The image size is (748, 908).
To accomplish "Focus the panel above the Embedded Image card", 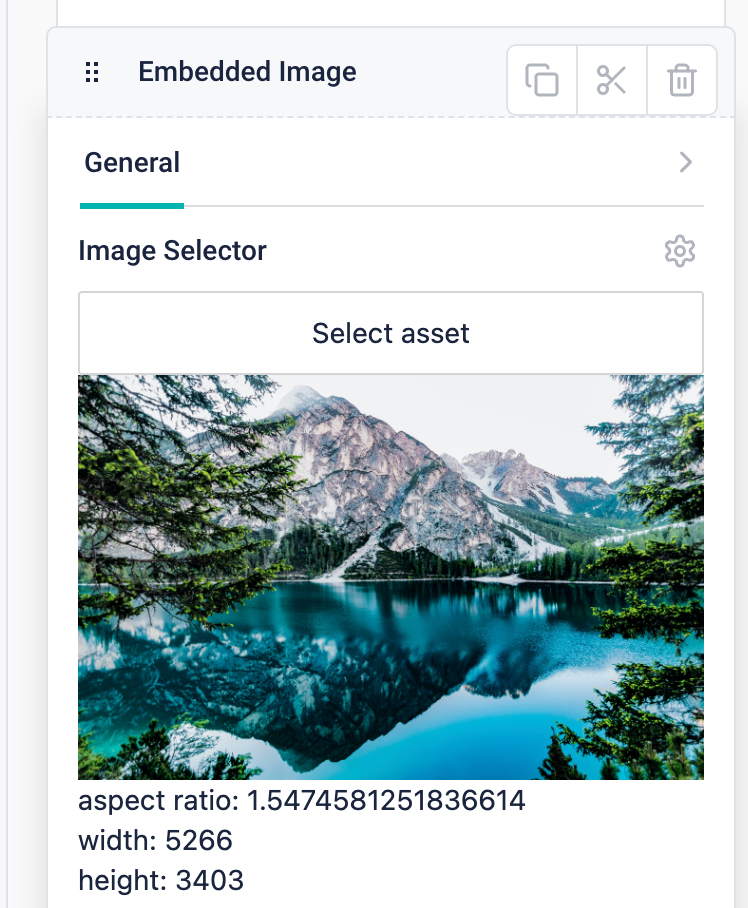I will (391, 12).
